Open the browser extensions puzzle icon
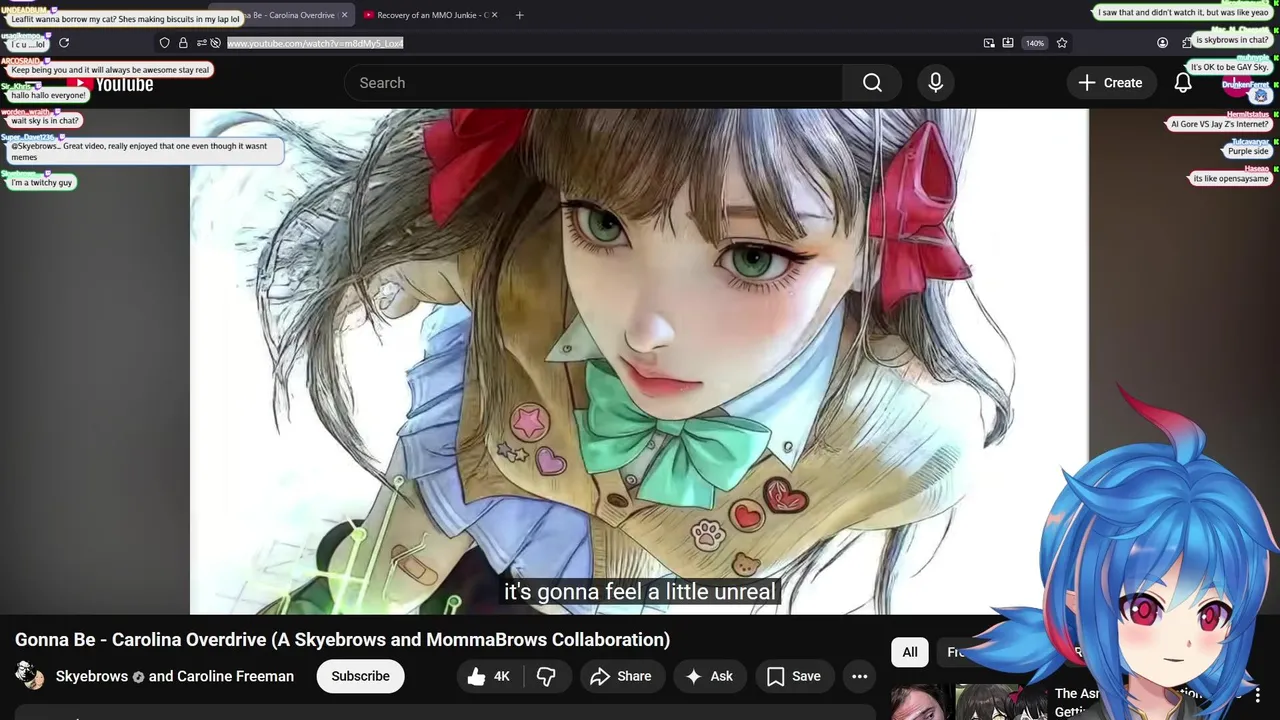This screenshot has height=720, width=1280. click(x=1187, y=43)
